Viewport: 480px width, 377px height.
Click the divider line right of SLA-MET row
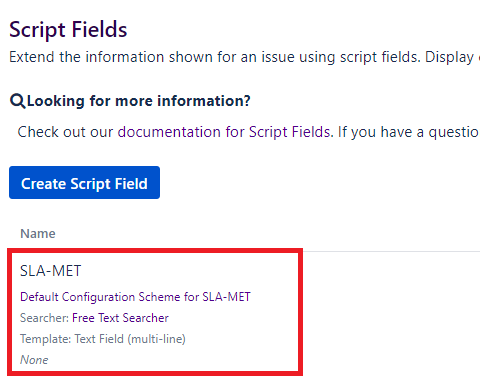pos(391,251)
